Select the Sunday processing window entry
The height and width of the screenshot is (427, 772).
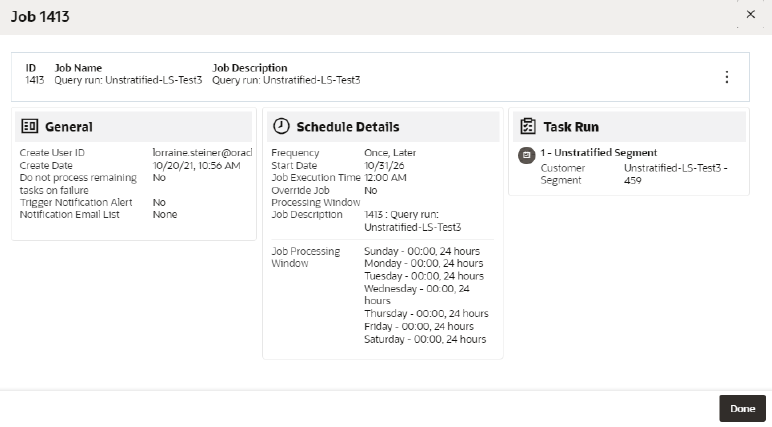422,251
